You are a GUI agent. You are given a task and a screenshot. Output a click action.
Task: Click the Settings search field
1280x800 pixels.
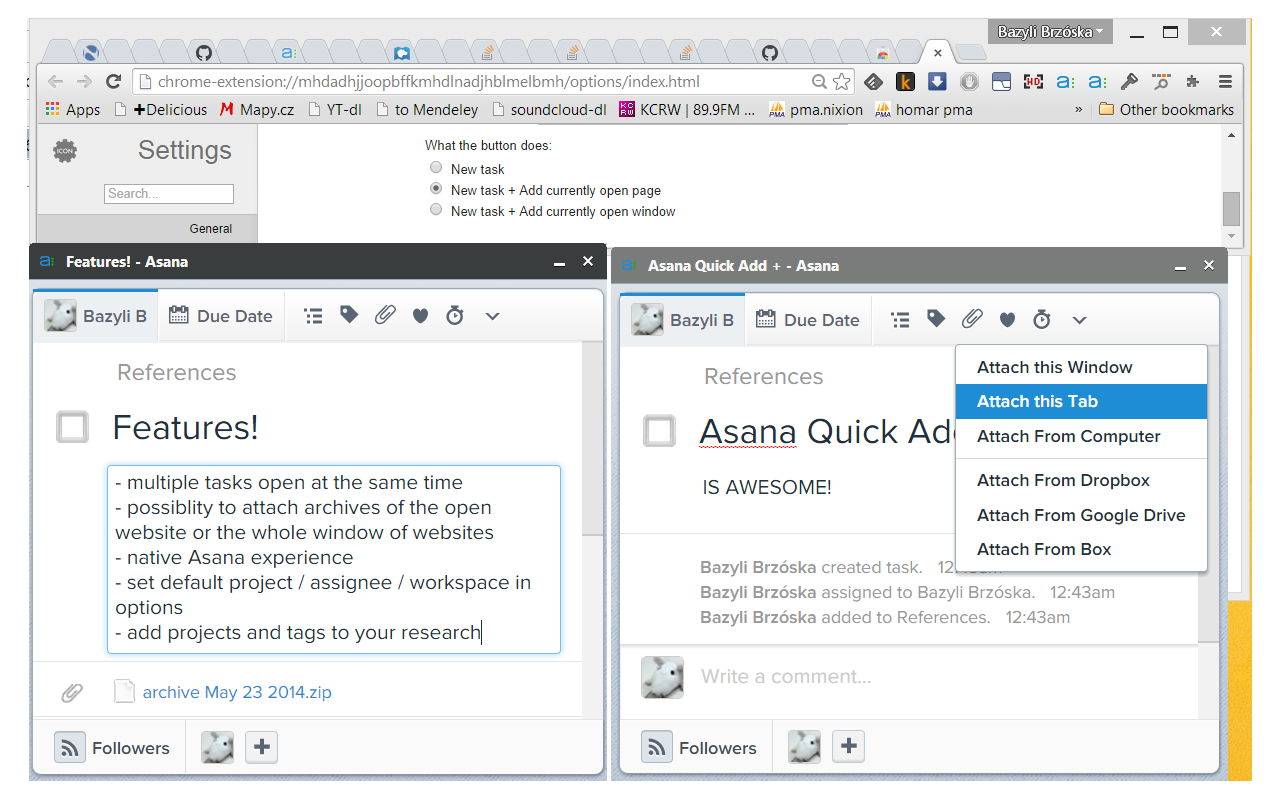click(x=169, y=194)
